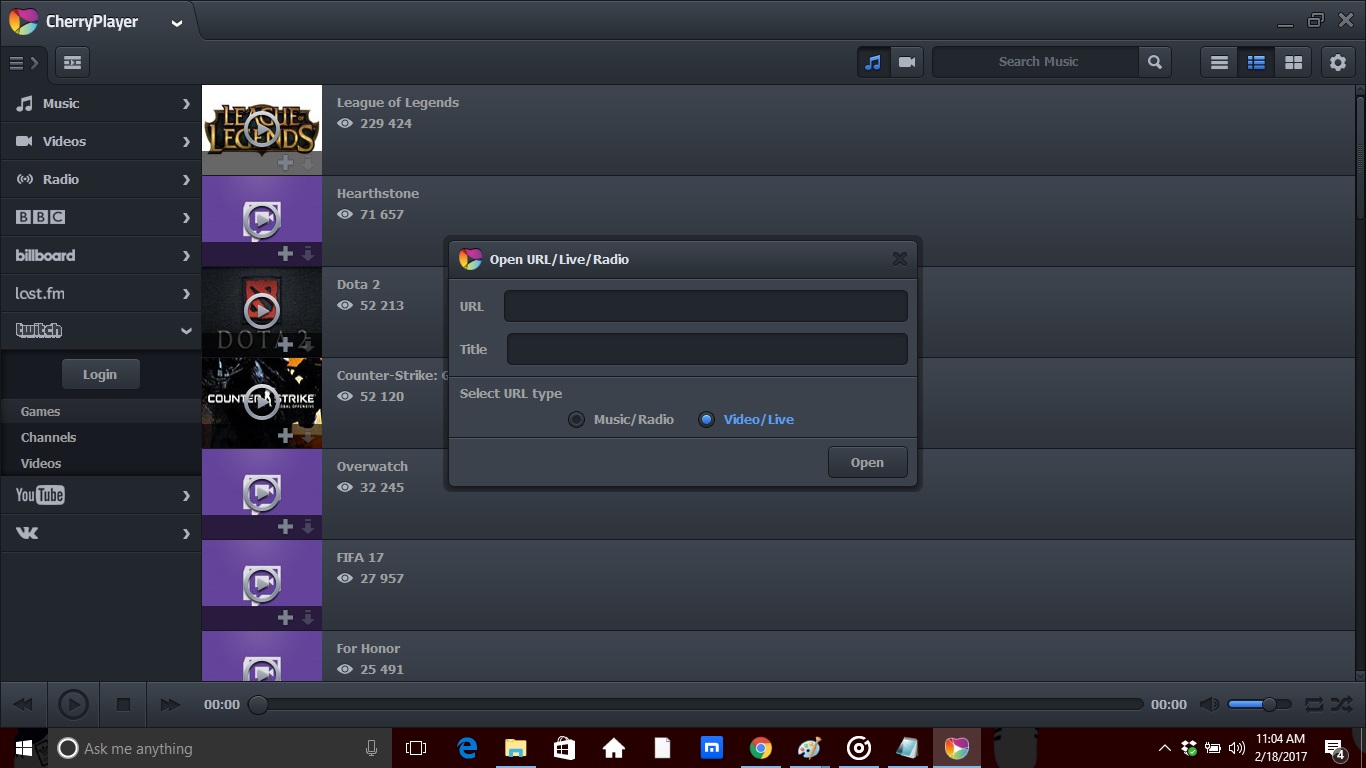Switch search to music mode icon
The height and width of the screenshot is (768, 1366).
pos(873,62)
